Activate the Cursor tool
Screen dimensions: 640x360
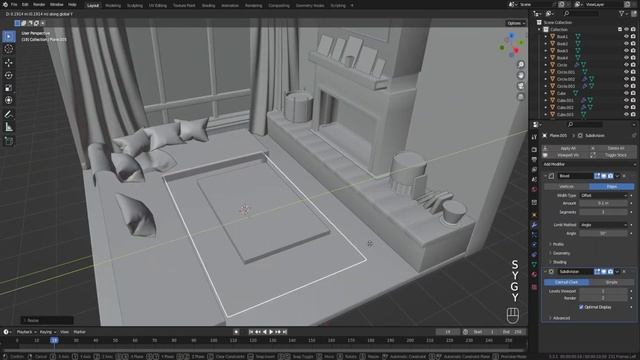tap(9, 49)
